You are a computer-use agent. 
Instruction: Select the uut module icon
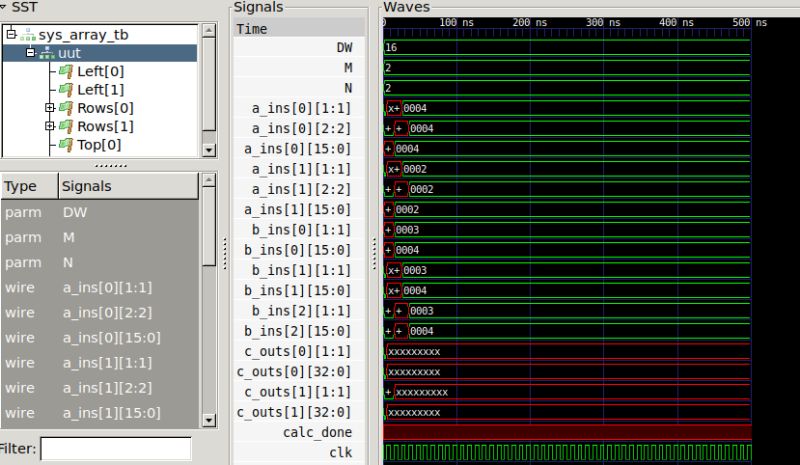pos(47,53)
